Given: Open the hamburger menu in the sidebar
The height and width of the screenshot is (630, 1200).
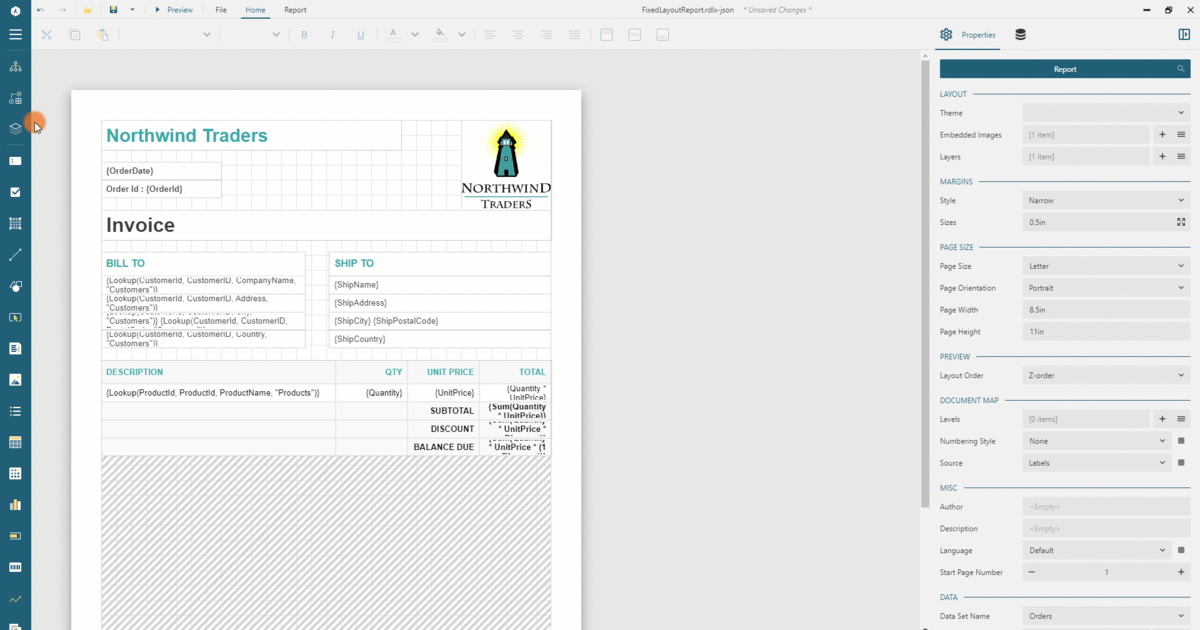Looking at the screenshot, I should pyautogui.click(x=15, y=34).
